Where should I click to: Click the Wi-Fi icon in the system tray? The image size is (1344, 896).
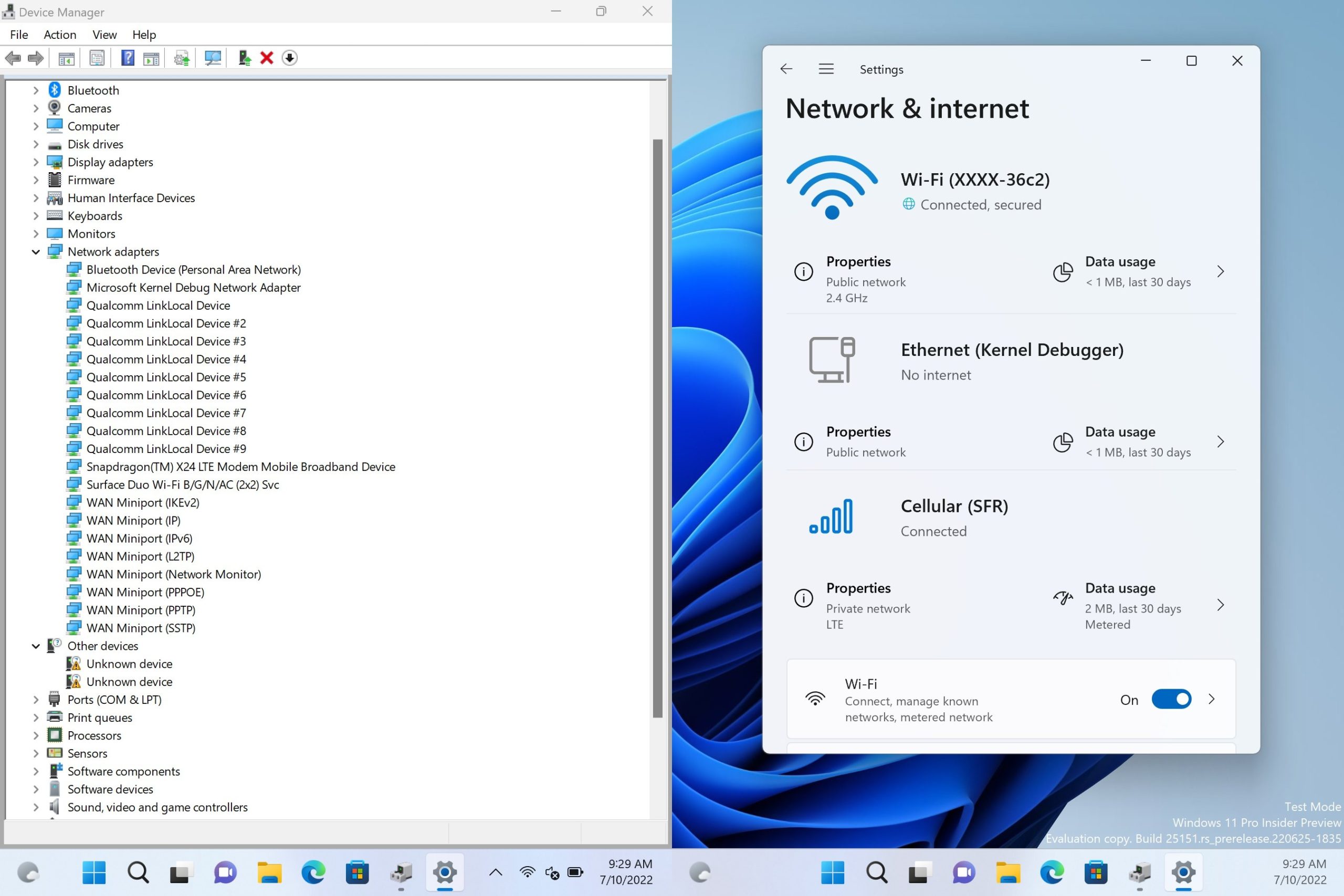coord(527,872)
